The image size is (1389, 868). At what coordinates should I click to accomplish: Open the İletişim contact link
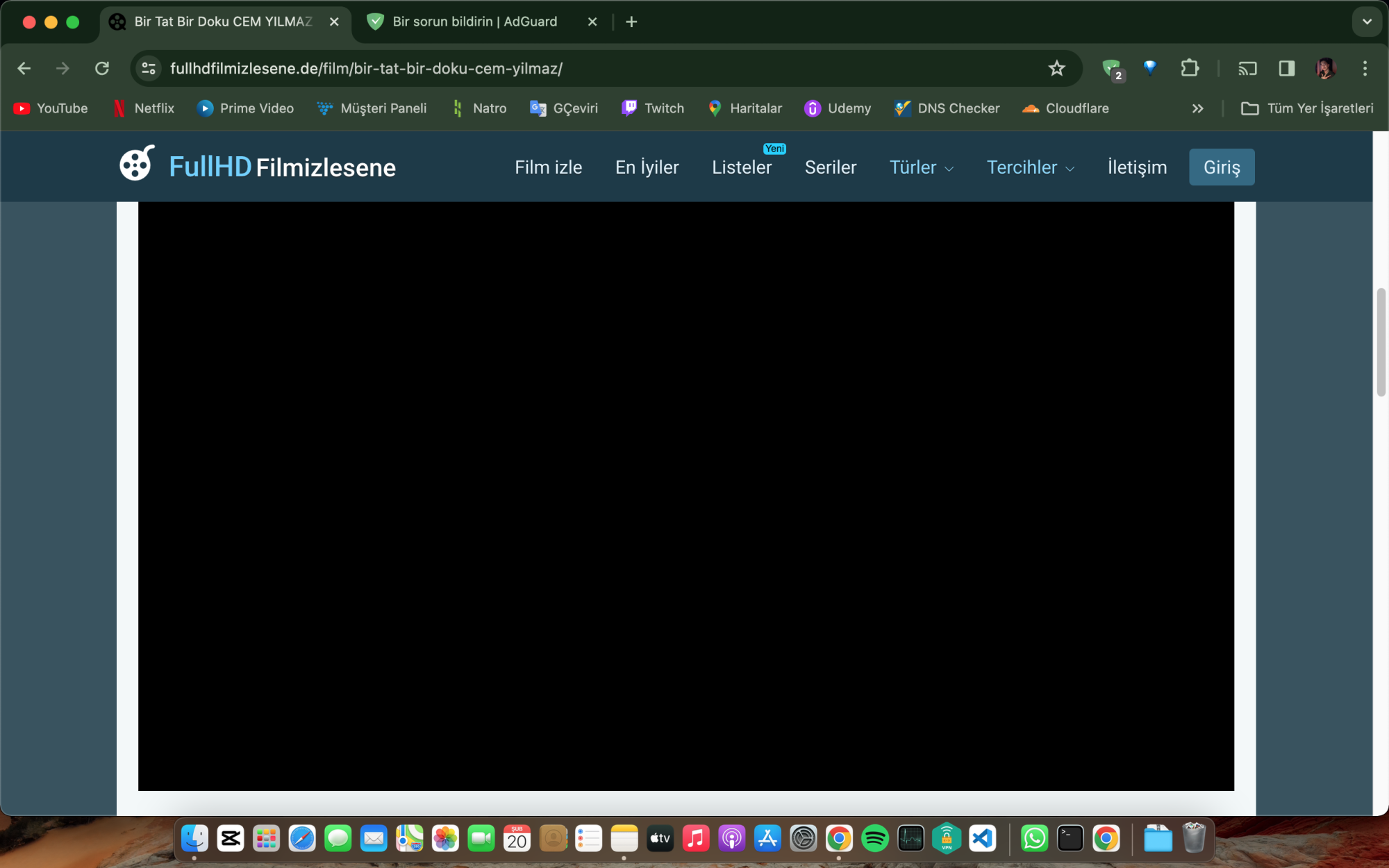pyautogui.click(x=1137, y=167)
